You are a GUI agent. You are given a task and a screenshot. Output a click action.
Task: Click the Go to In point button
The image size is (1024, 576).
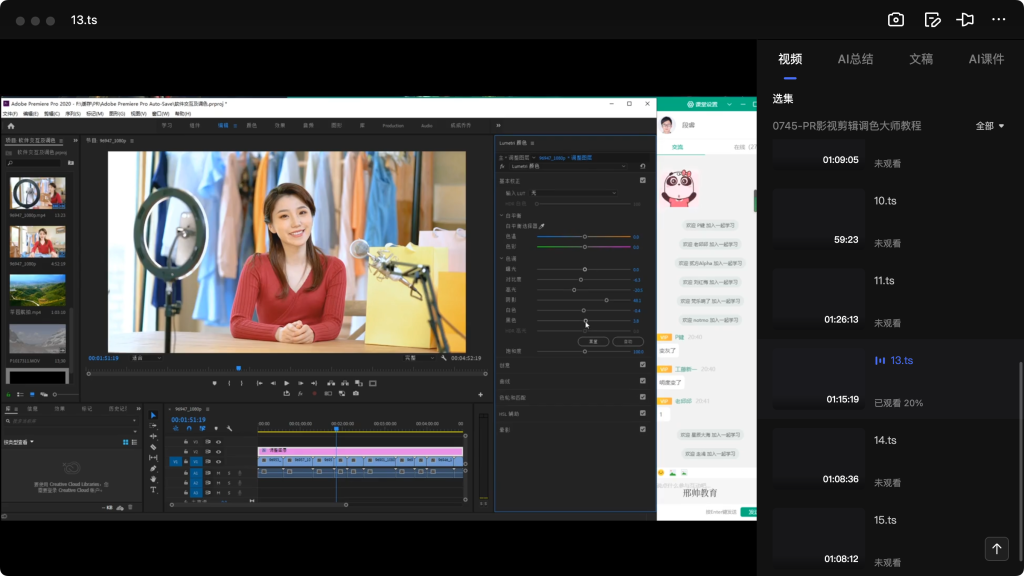pos(259,383)
